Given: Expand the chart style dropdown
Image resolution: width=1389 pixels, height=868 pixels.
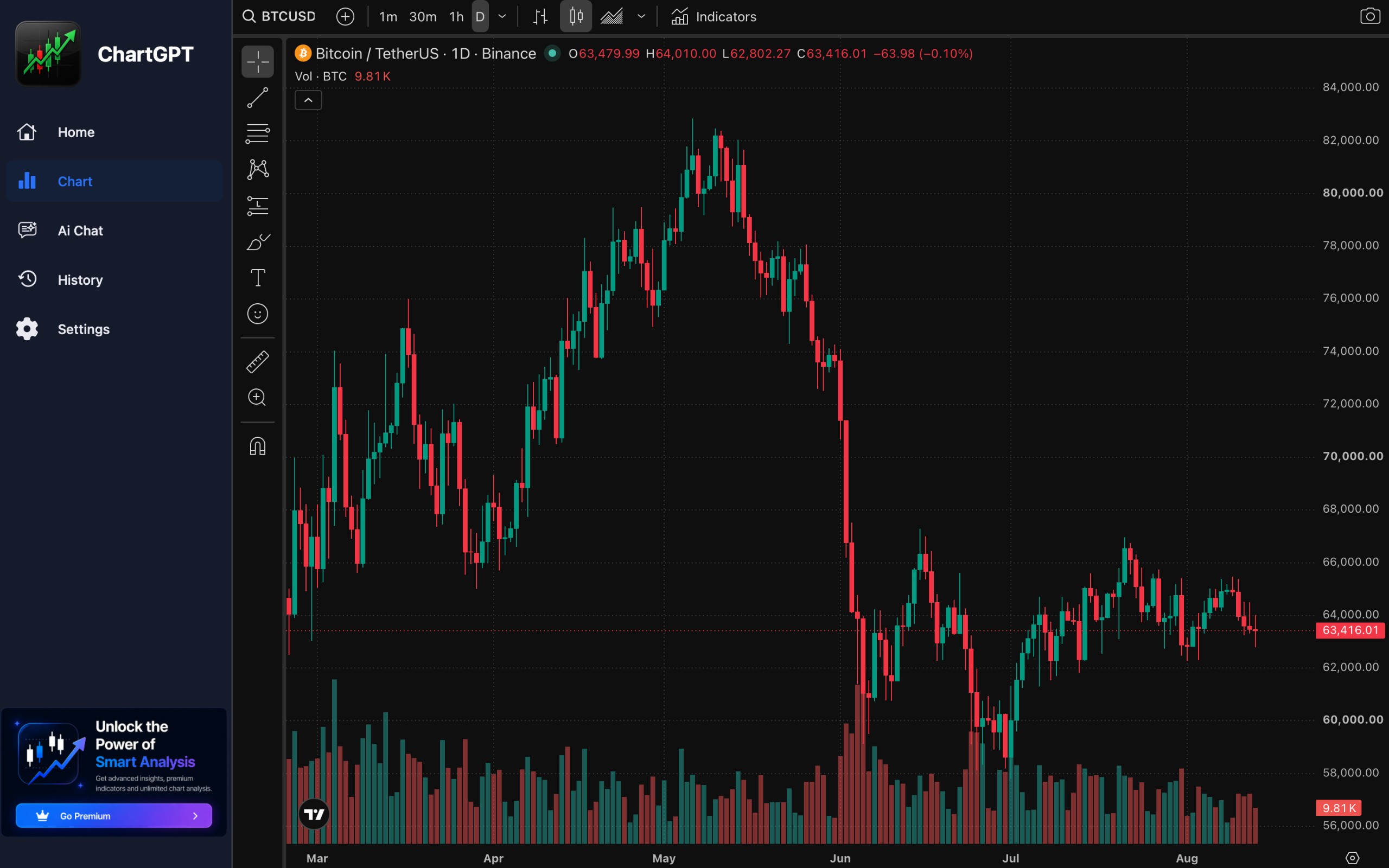Looking at the screenshot, I should pos(641,17).
